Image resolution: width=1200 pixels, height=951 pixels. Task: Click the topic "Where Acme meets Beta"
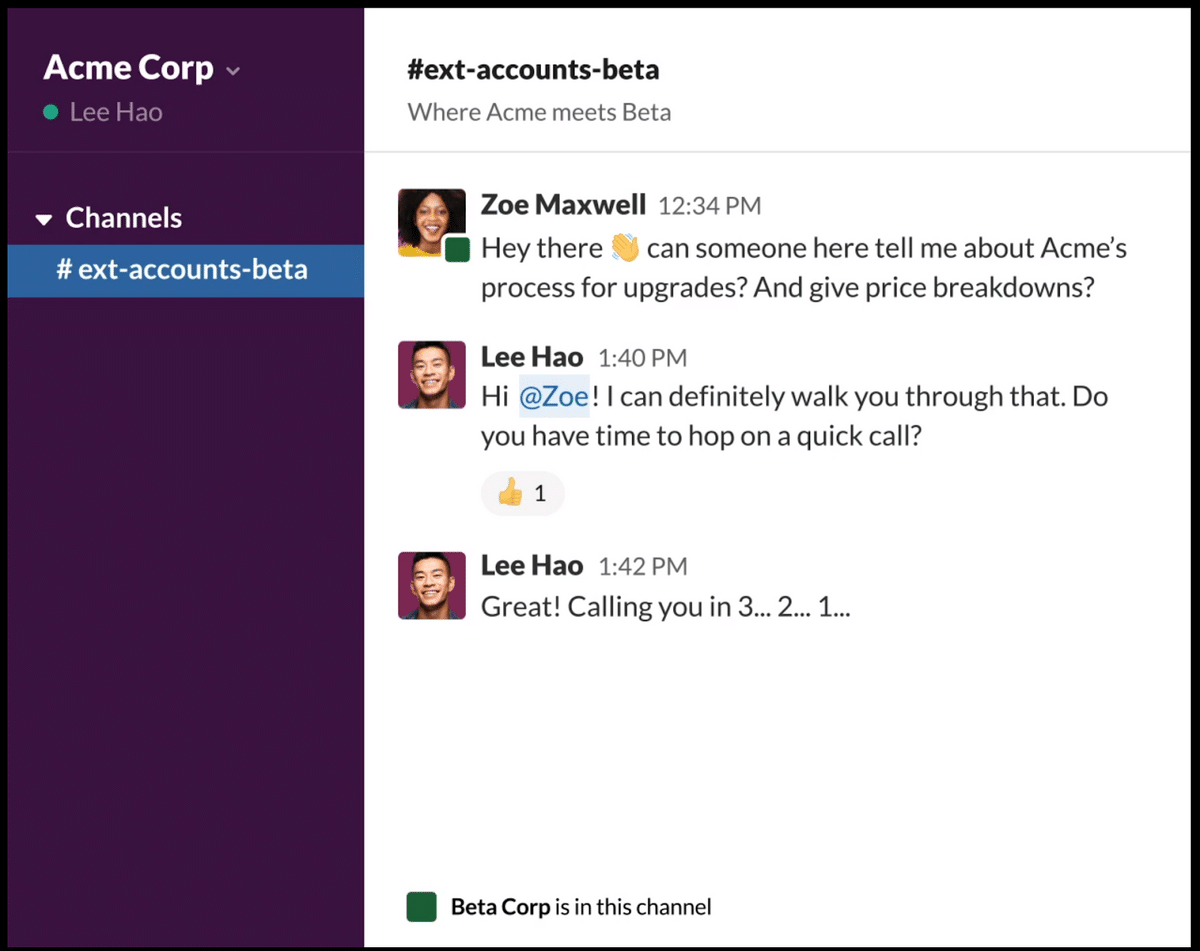[539, 112]
